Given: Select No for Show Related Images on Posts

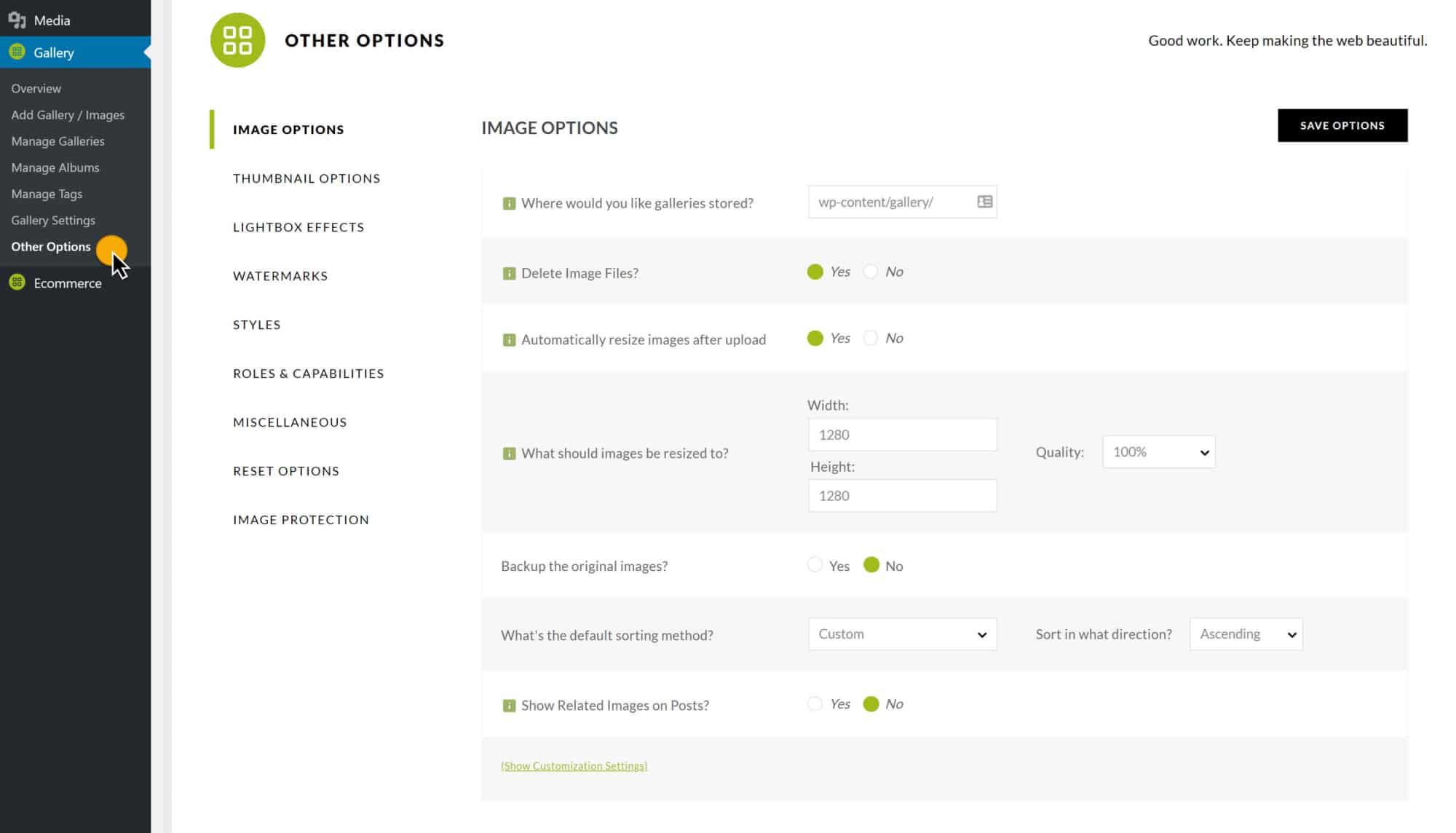Looking at the screenshot, I should pos(871,703).
